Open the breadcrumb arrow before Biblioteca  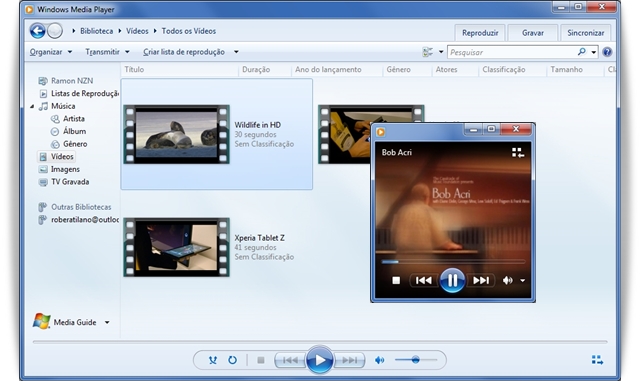click(73, 31)
